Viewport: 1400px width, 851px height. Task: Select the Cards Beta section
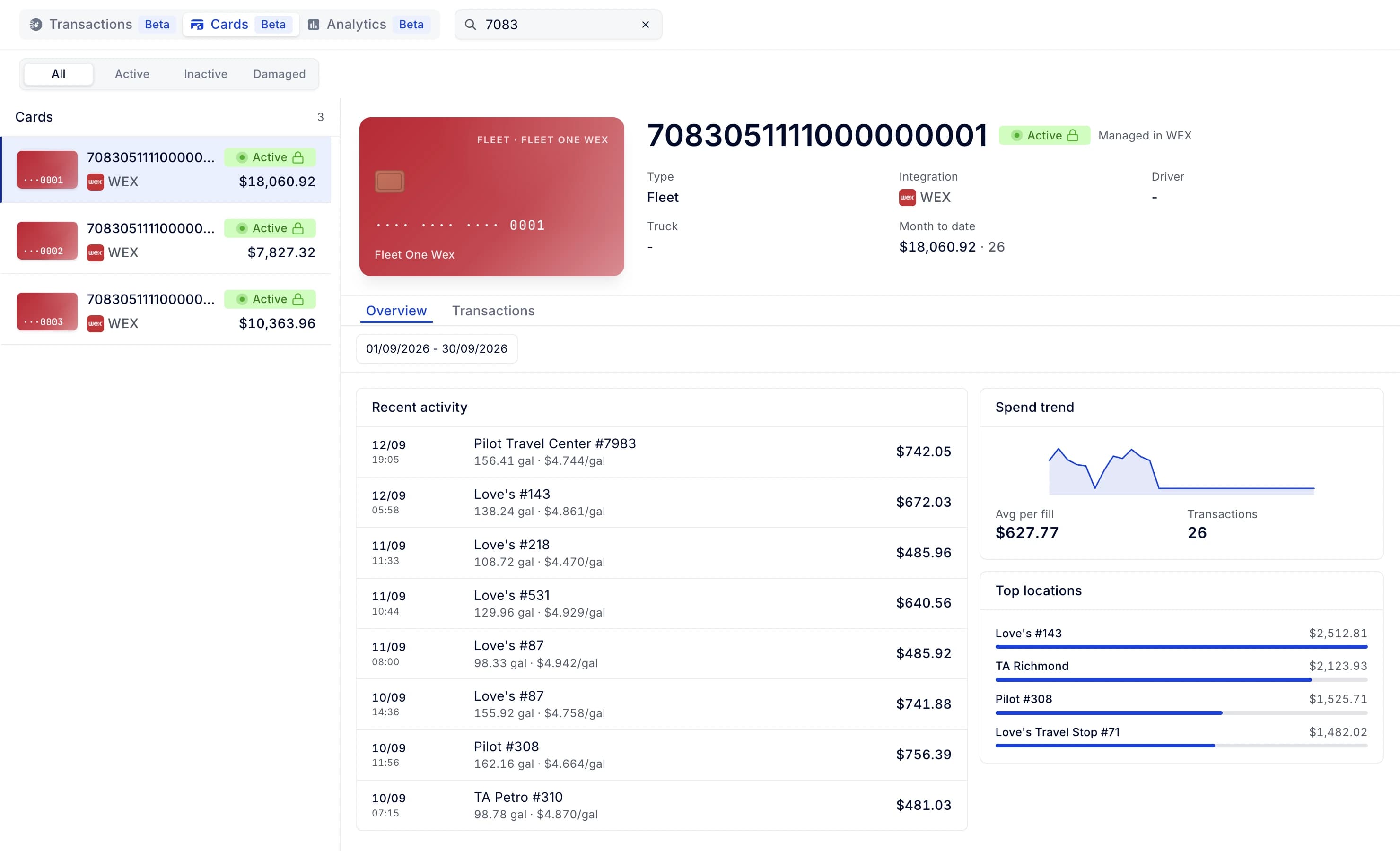pyautogui.click(x=241, y=25)
